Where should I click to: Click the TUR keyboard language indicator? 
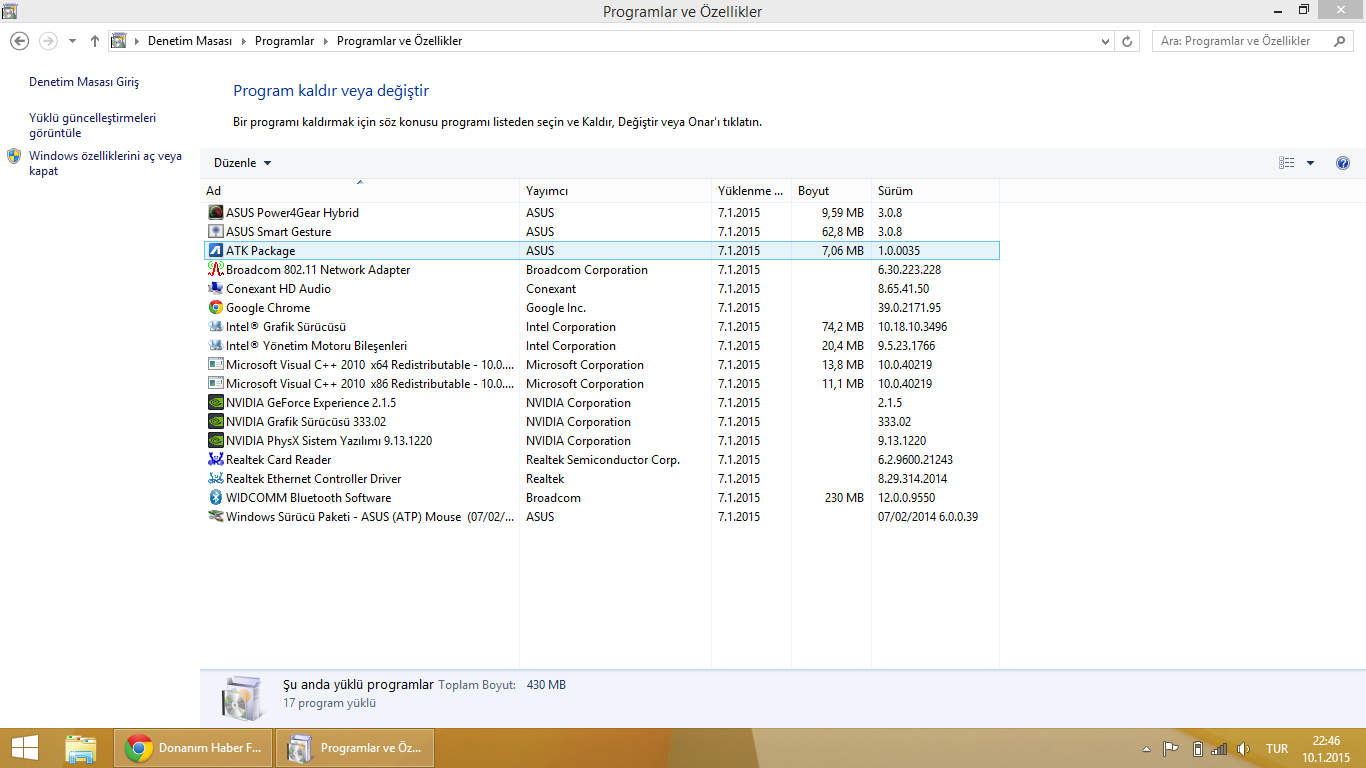(1277, 749)
